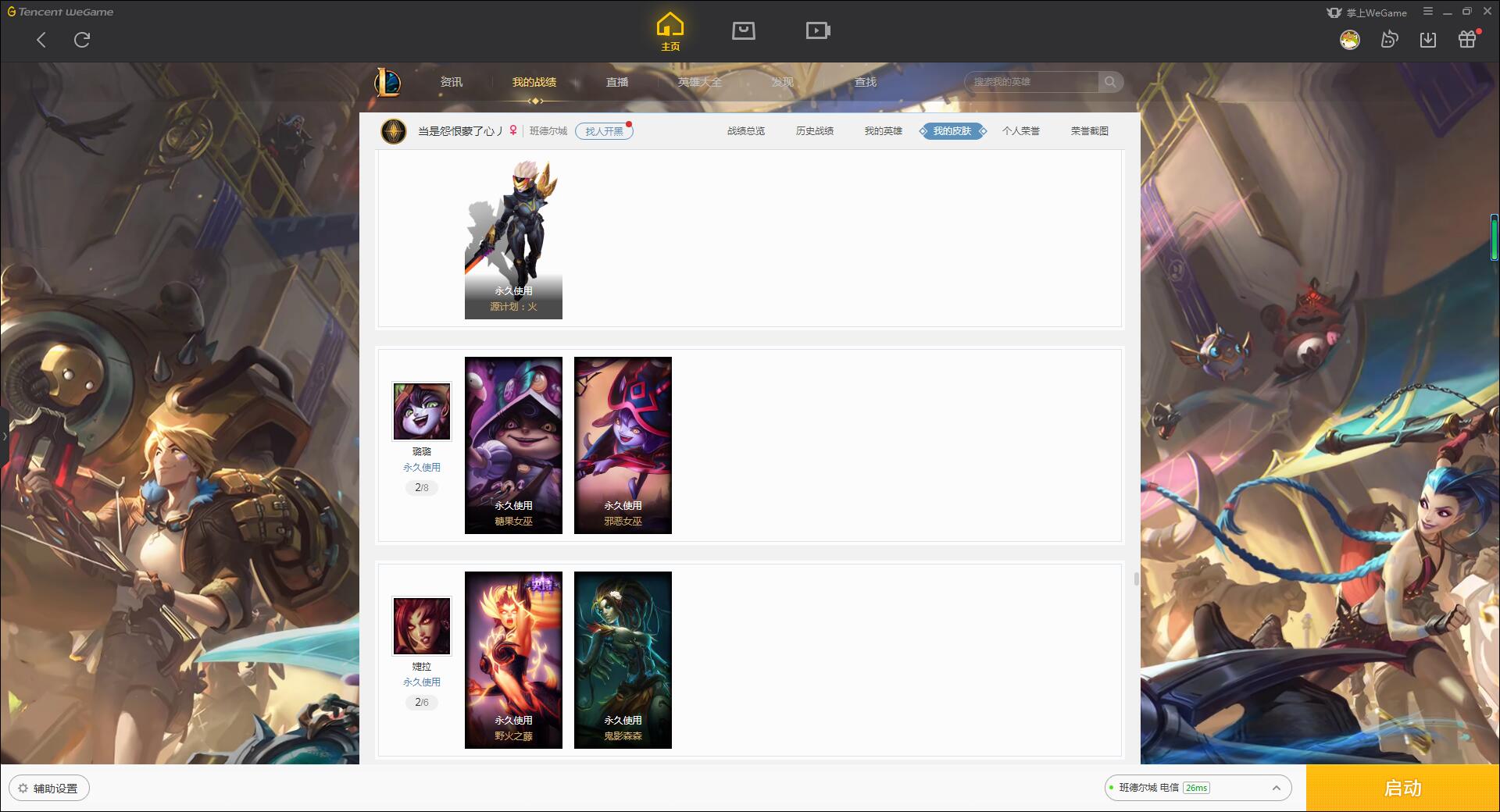1500x812 pixels.
Task: Click 永久使用 under 婕拉
Action: [x=422, y=682]
